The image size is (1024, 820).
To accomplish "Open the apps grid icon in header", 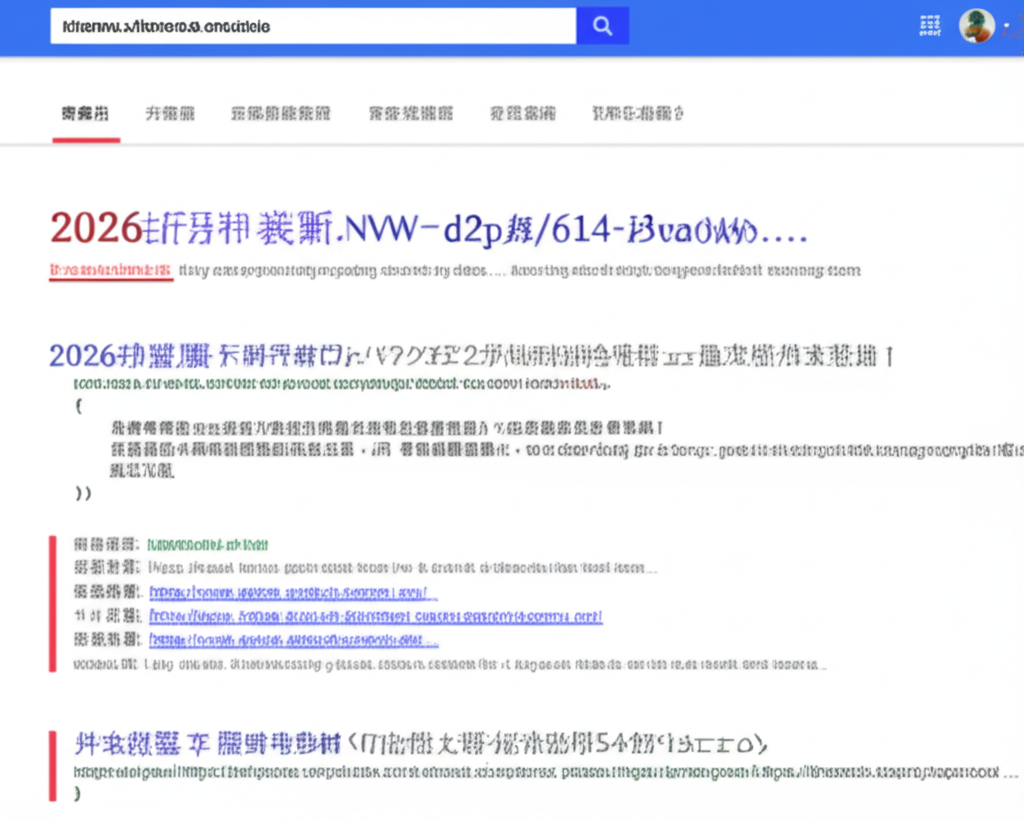I will [x=929, y=26].
